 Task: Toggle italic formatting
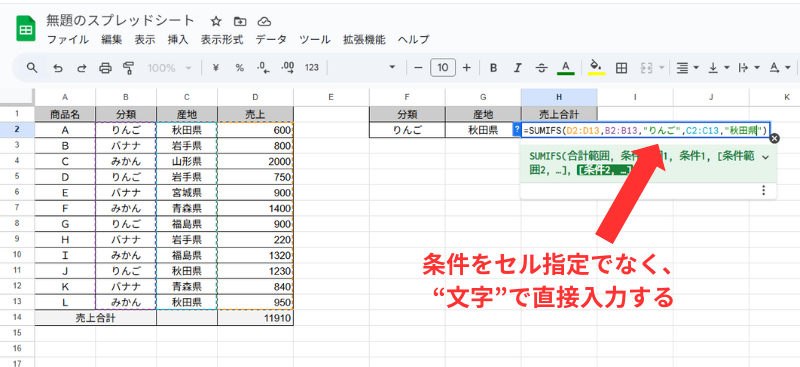click(x=518, y=67)
